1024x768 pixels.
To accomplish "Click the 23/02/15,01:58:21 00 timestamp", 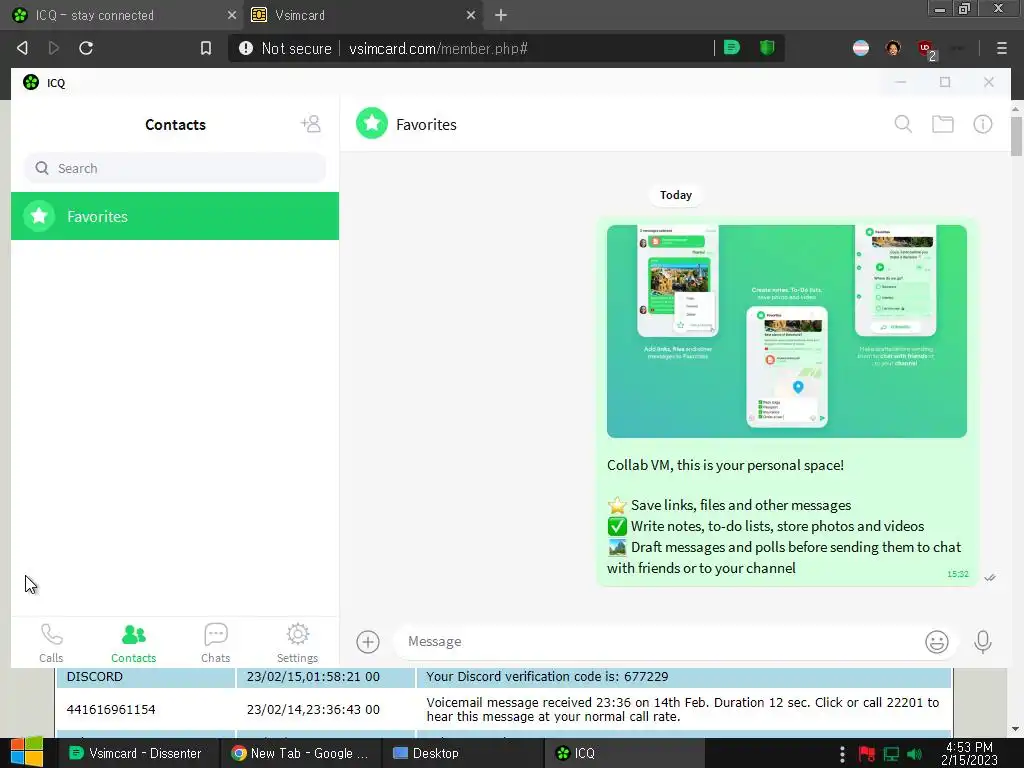I will (313, 677).
